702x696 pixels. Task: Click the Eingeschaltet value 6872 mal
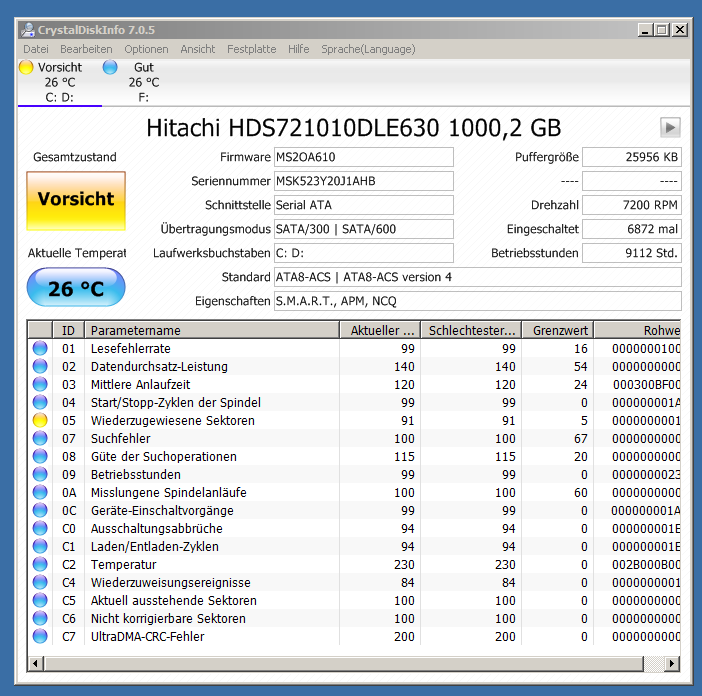coord(632,229)
